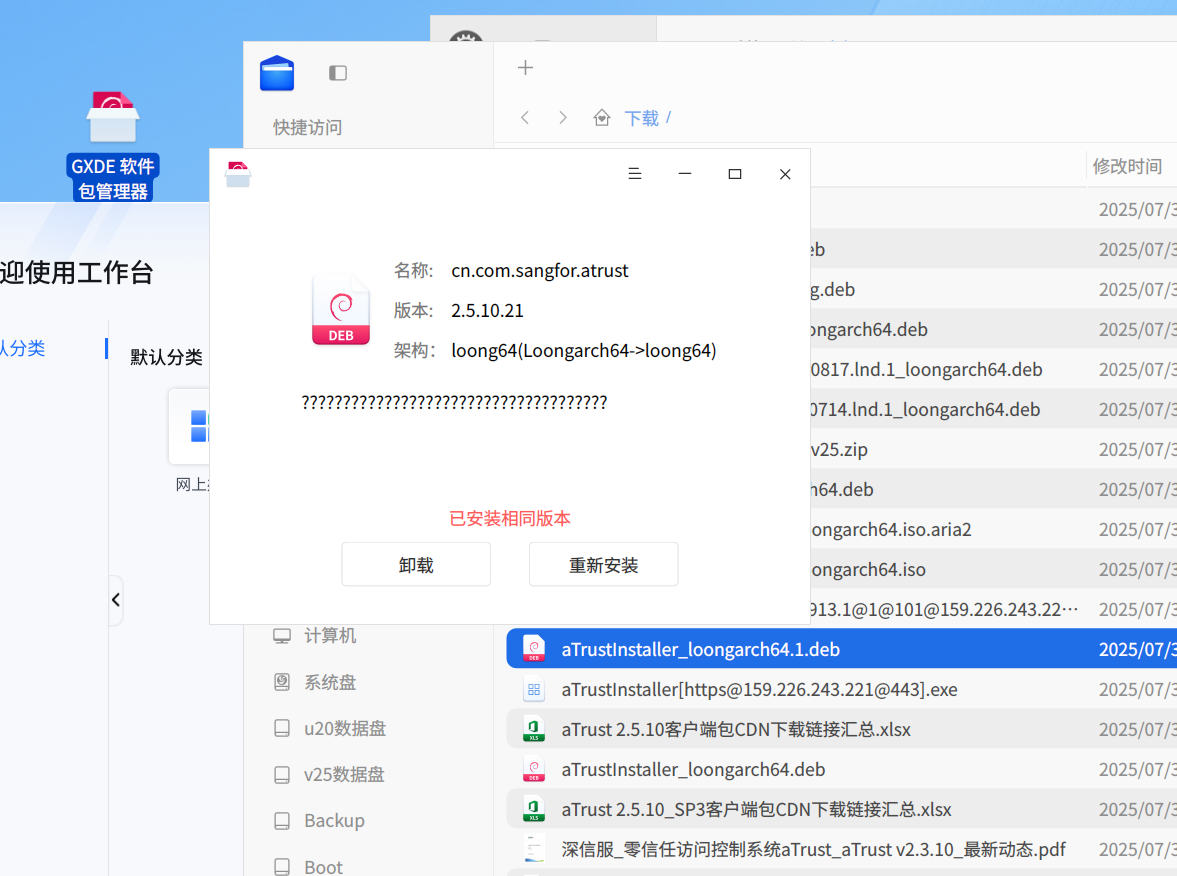Select file aTrustInstaller_loongarch64.1.deb

(841, 649)
